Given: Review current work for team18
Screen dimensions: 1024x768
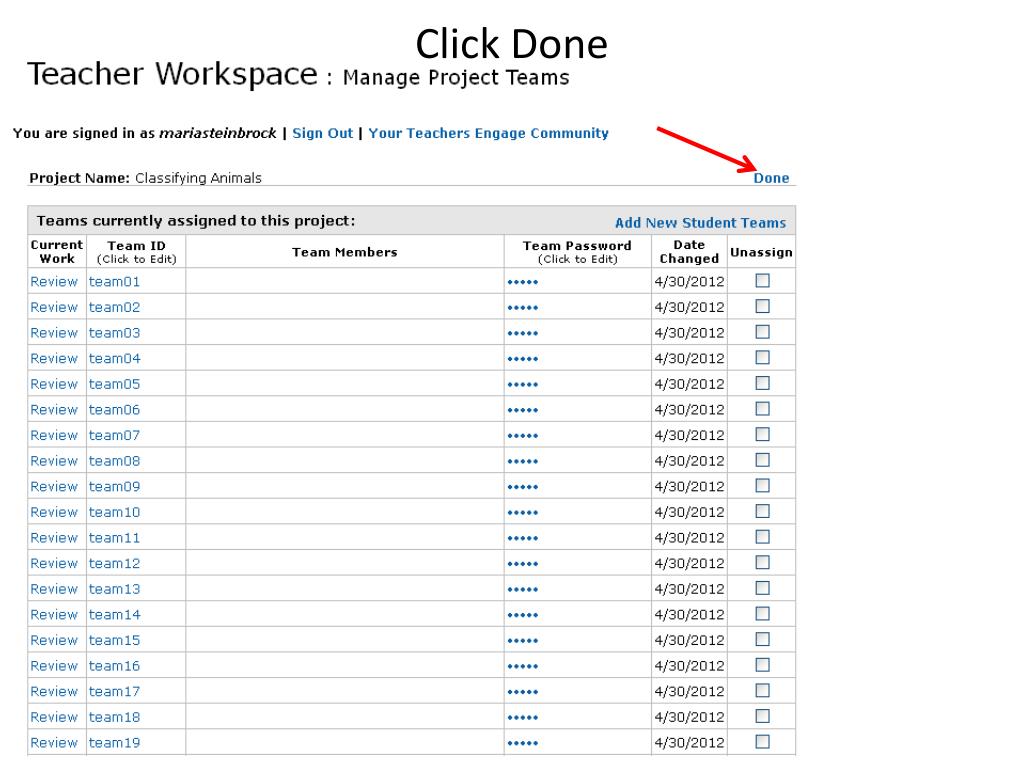Looking at the screenshot, I should 54,717.
